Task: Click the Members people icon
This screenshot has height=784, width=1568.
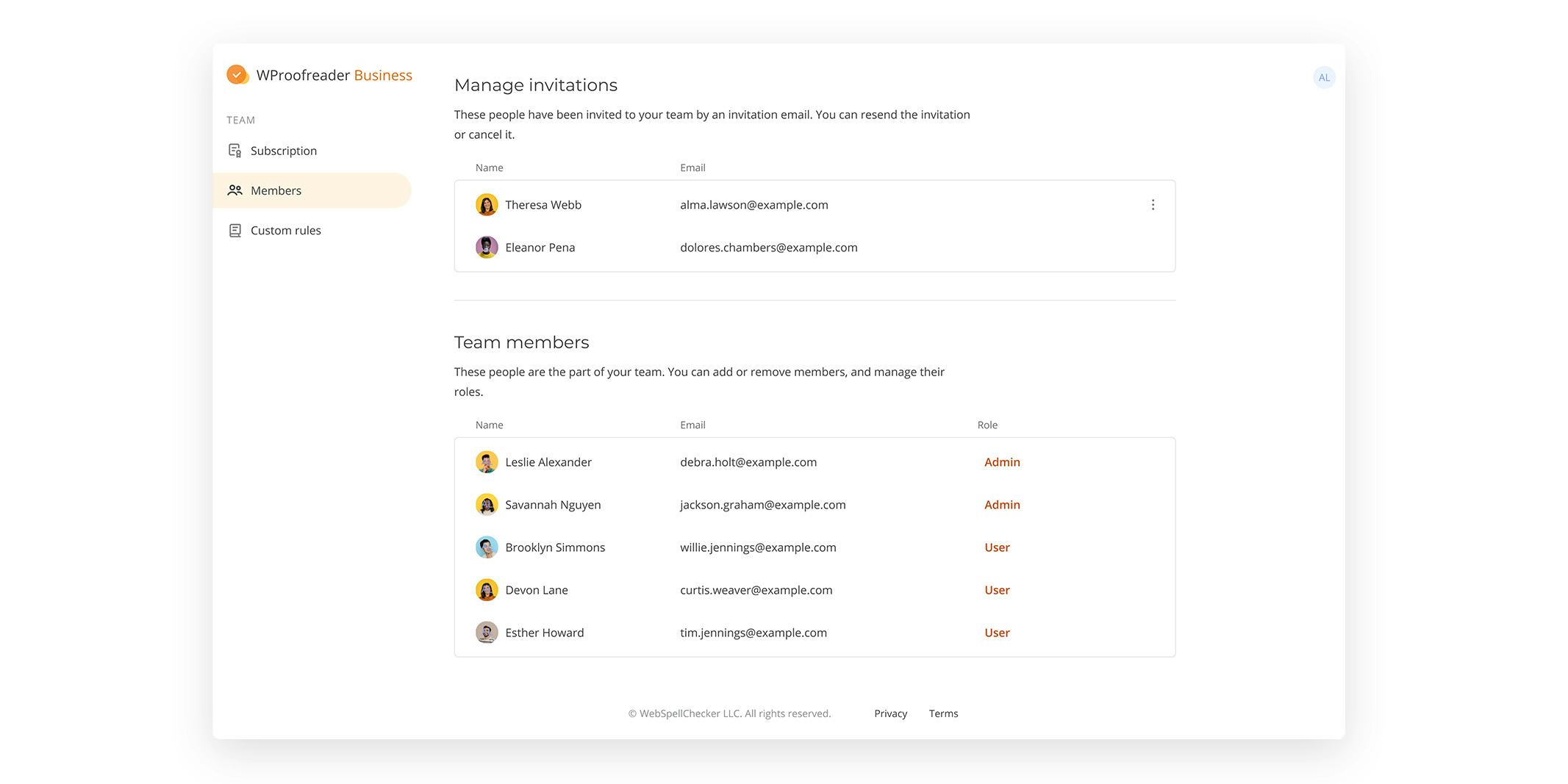Action: click(235, 190)
